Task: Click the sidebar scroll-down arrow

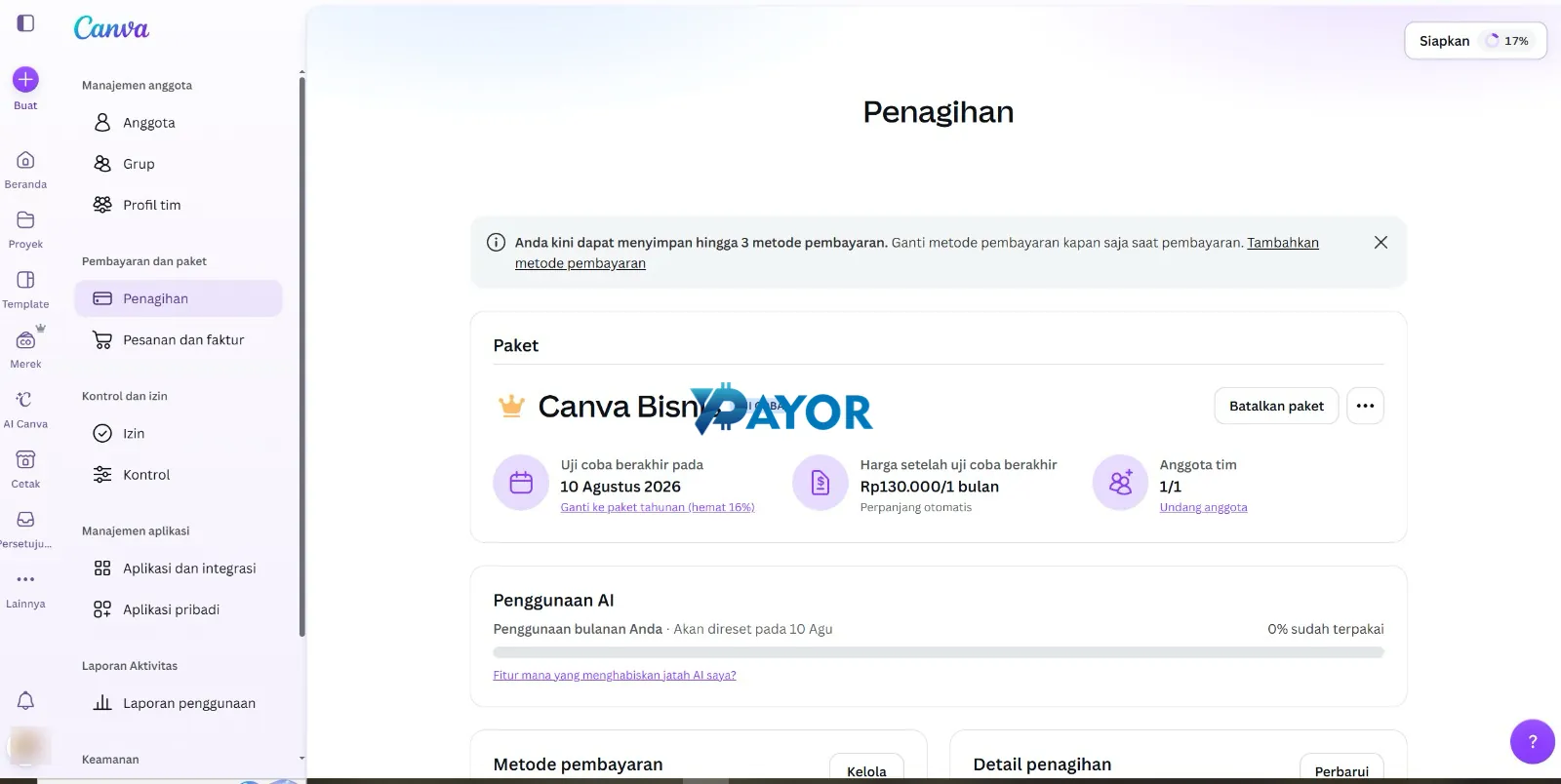Action: pos(301,758)
